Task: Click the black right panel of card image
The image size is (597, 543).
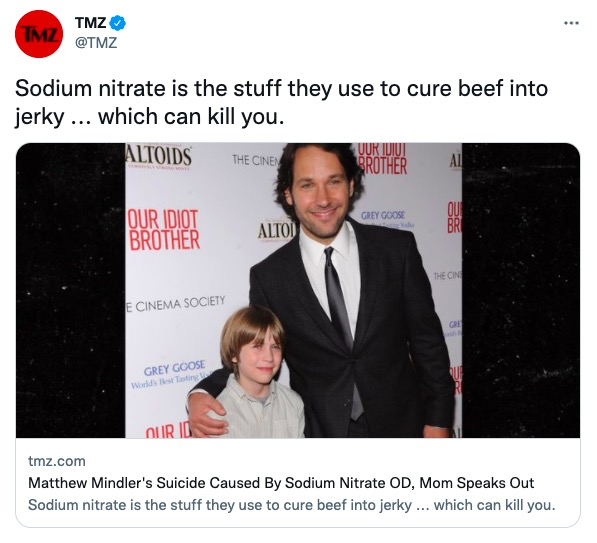Action: coord(521,291)
